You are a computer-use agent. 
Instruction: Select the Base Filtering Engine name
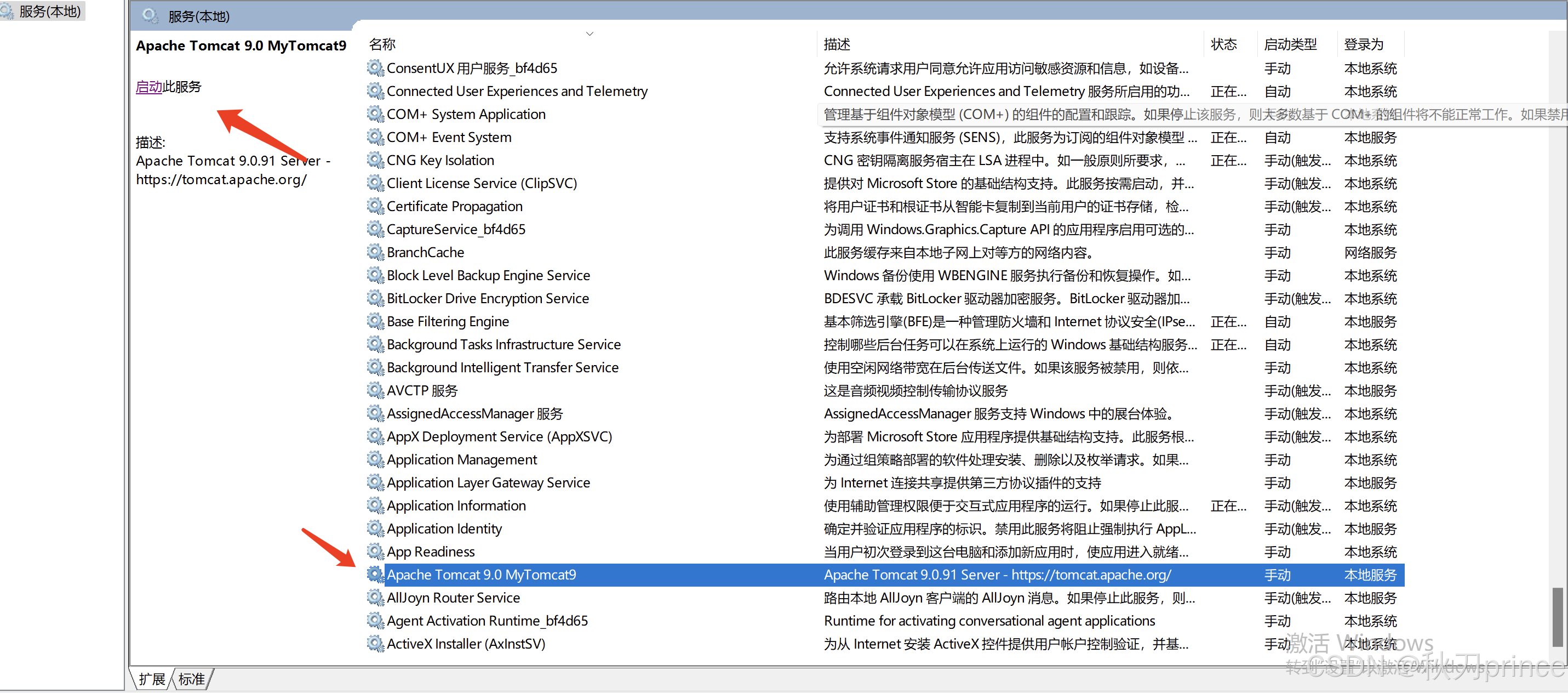(448, 321)
